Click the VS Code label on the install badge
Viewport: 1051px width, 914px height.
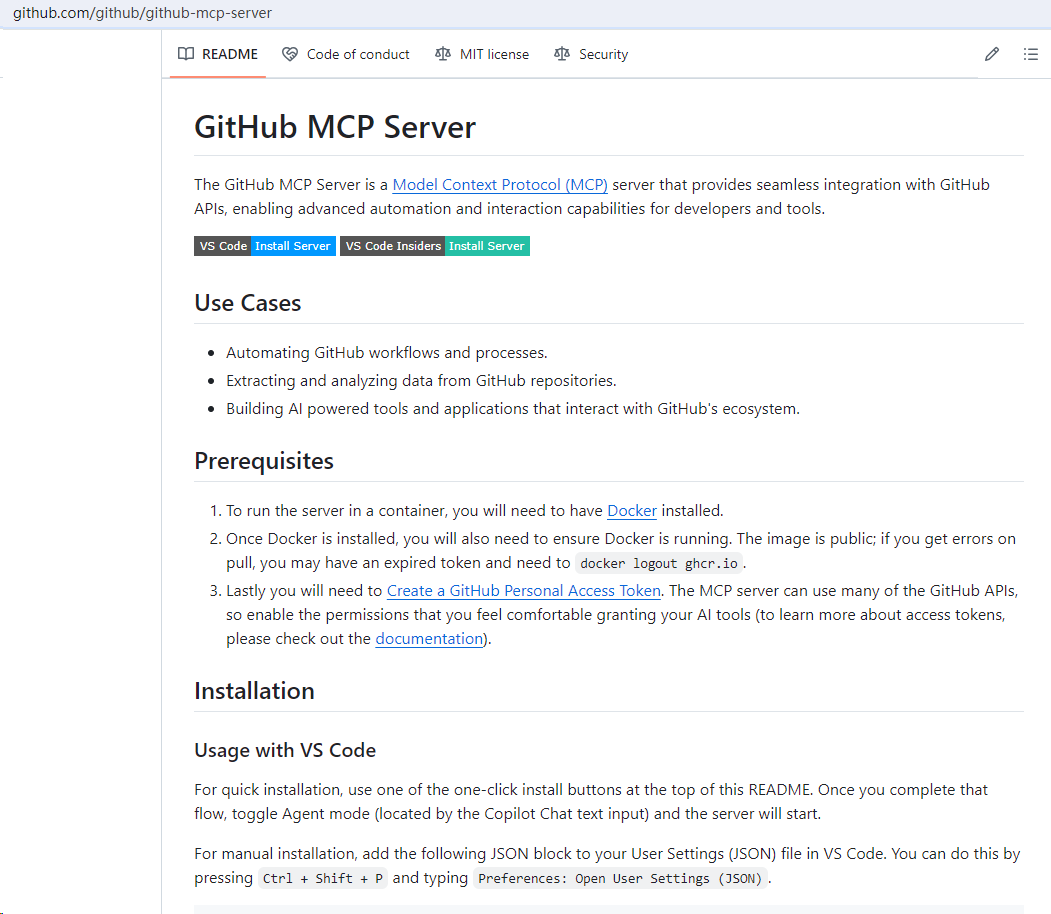222,246
